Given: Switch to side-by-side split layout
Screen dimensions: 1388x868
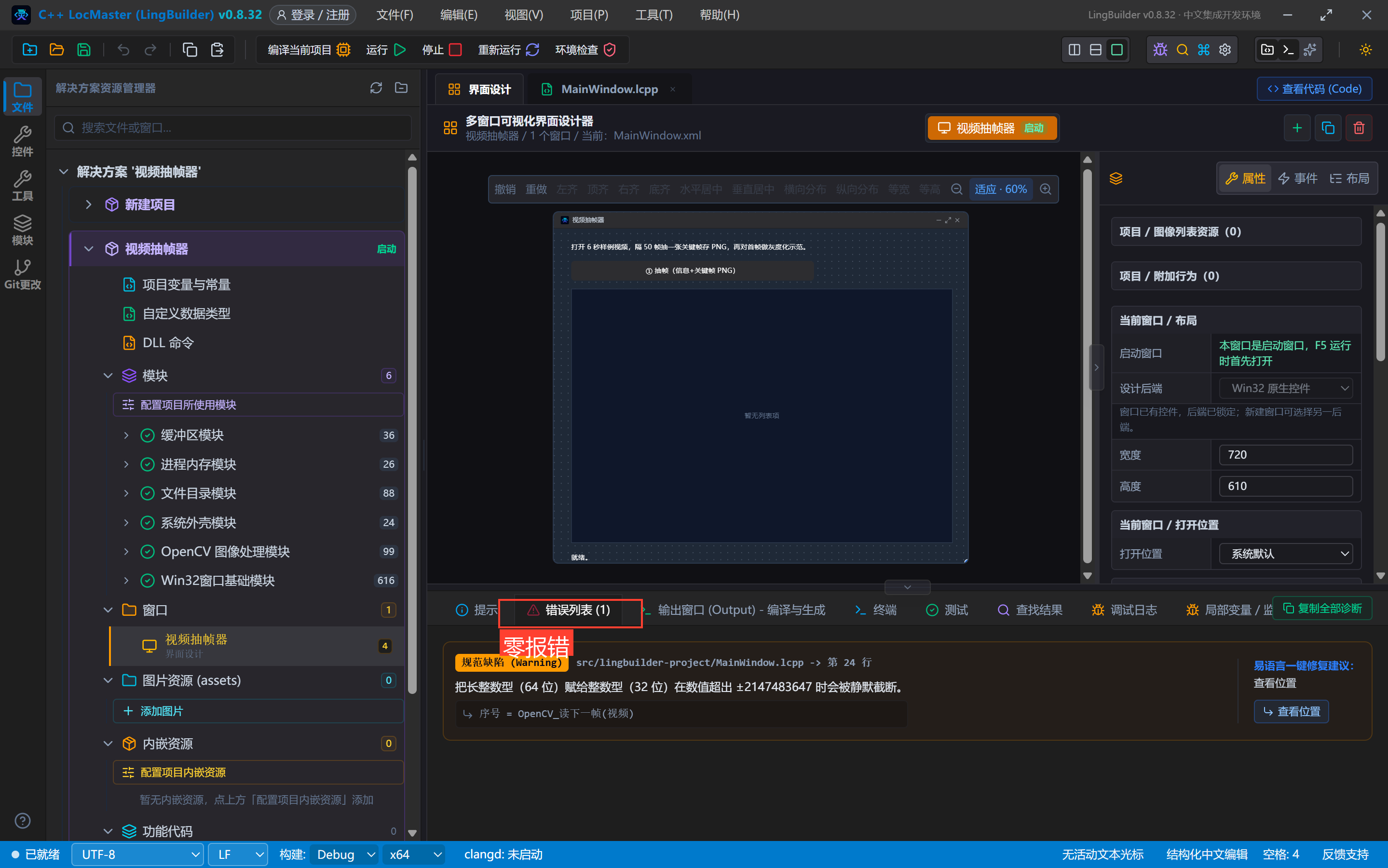Looking at the screenshot, I should tap(1074, 50).
